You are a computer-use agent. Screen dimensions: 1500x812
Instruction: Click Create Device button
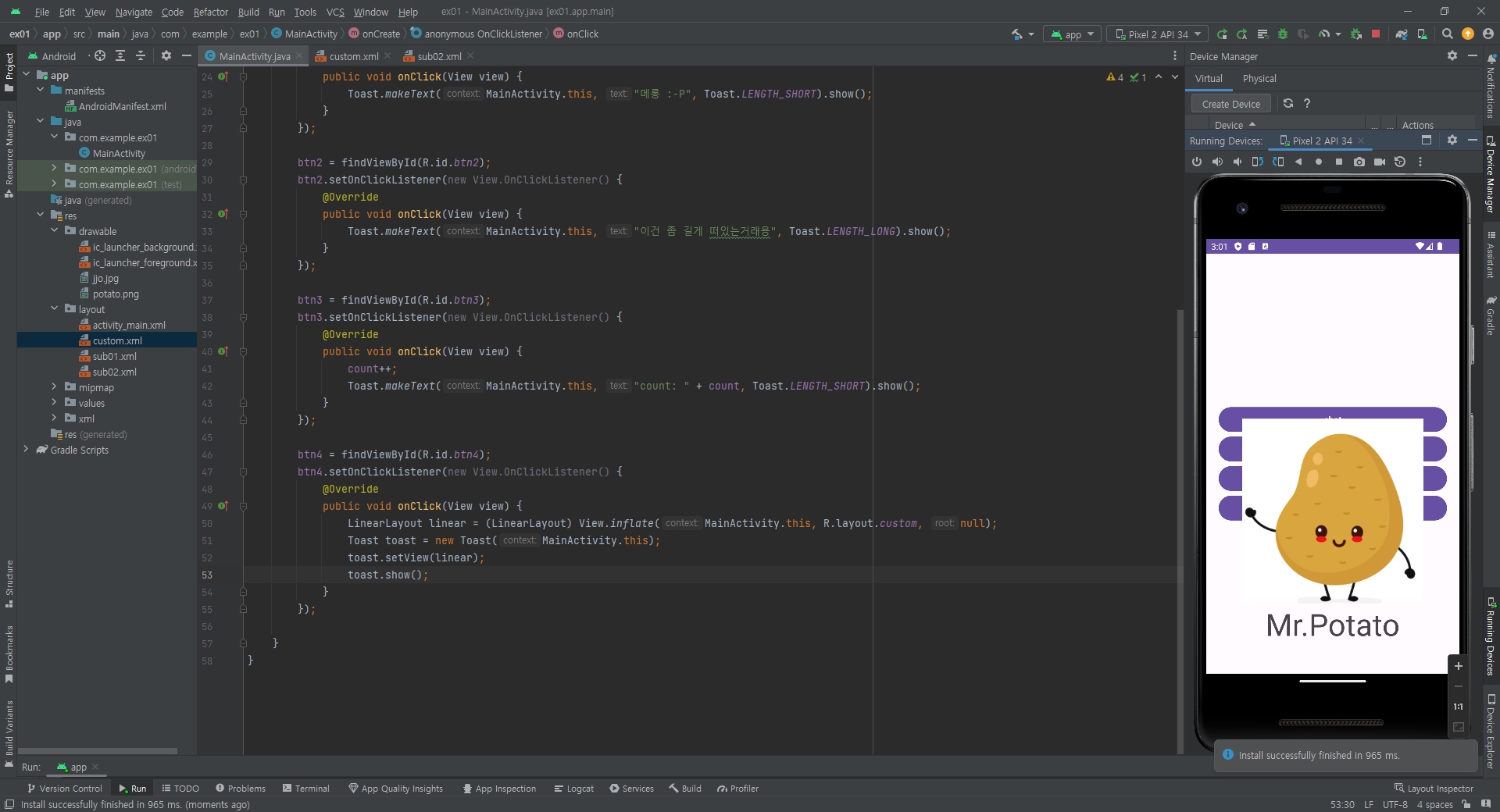(x=1231, y=104)
